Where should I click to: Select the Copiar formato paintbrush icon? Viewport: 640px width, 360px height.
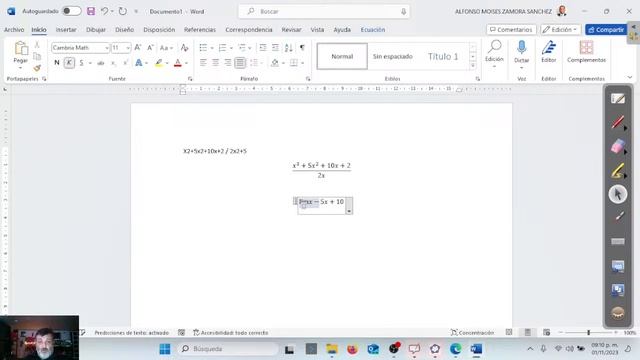coord(37,68)
